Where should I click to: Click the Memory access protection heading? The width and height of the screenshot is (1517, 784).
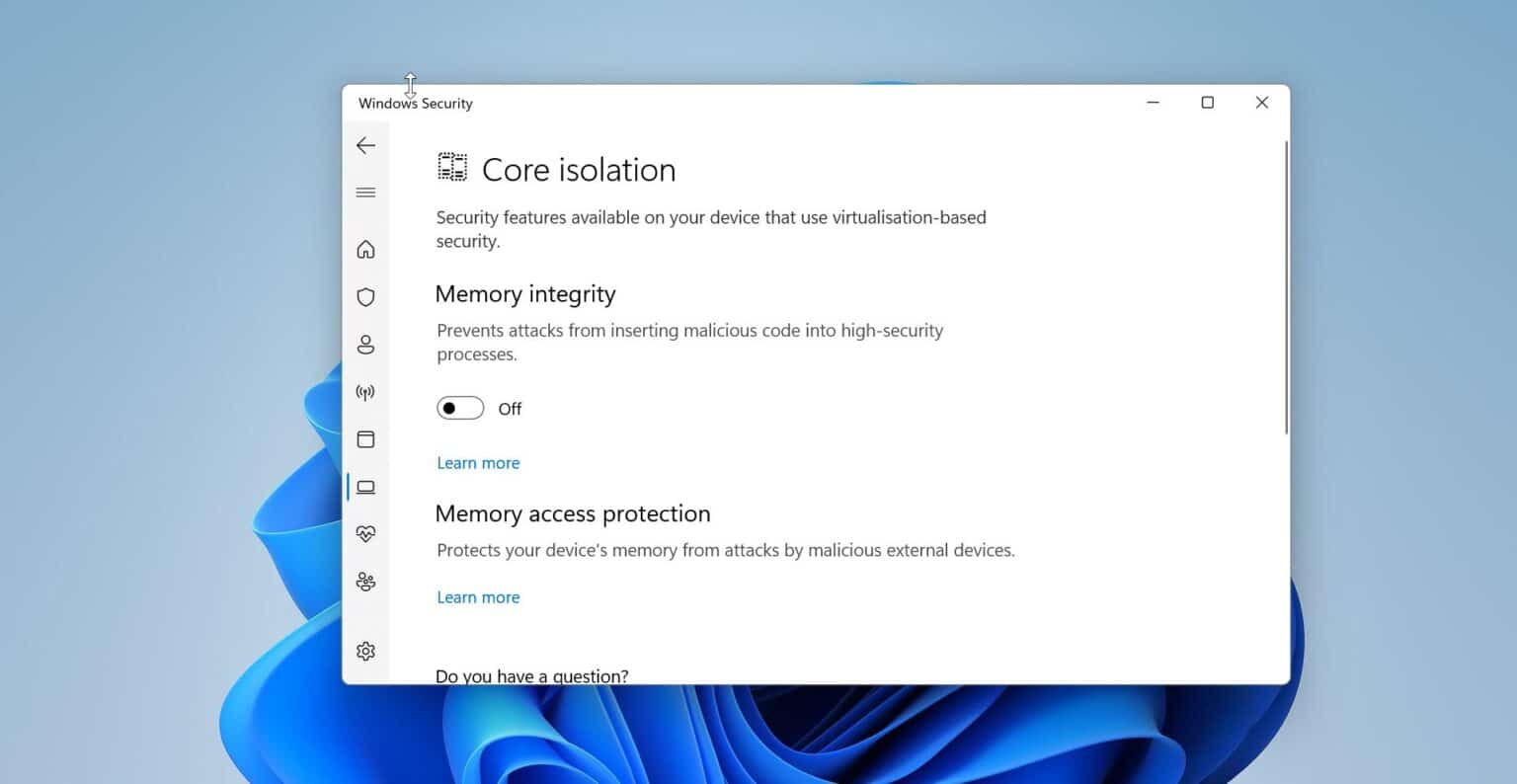[x=573, y=513]
